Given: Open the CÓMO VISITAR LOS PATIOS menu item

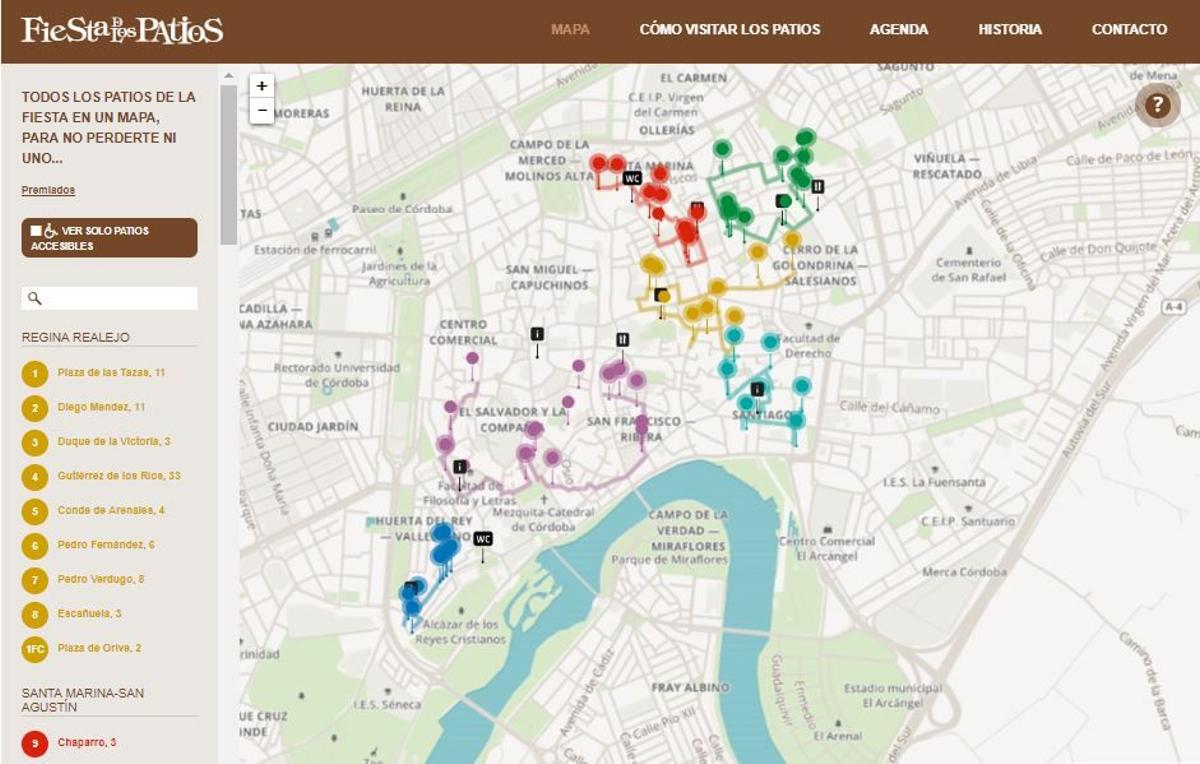Looking at the screenshot, I should pyautogui.click(x=729, y=29).
